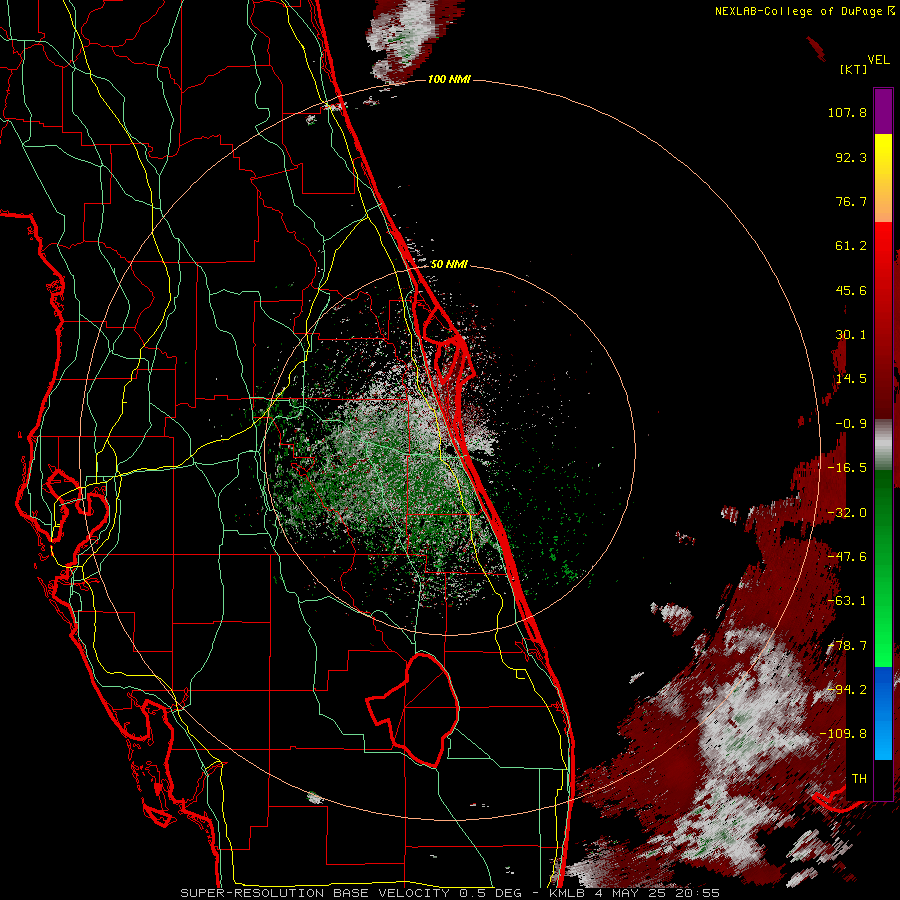The image size is (900, 900).
Task: Click the yellow segment of the velocity color bar
Action: [883, 155]
